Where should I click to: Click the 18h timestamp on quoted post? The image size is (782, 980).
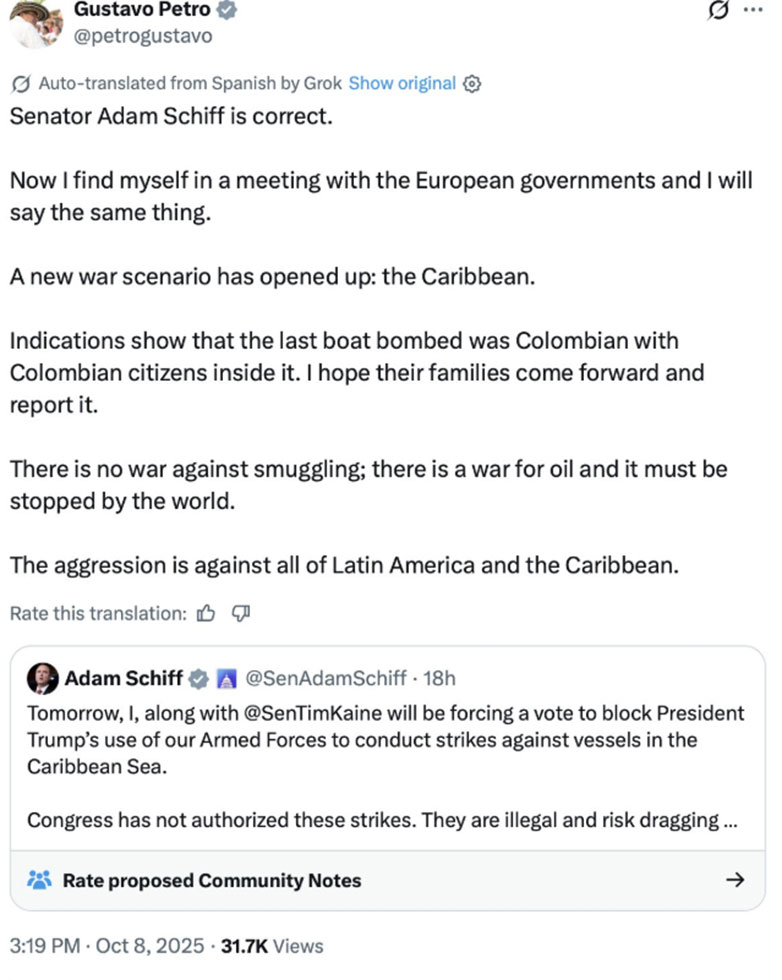[x=439, y=679]
